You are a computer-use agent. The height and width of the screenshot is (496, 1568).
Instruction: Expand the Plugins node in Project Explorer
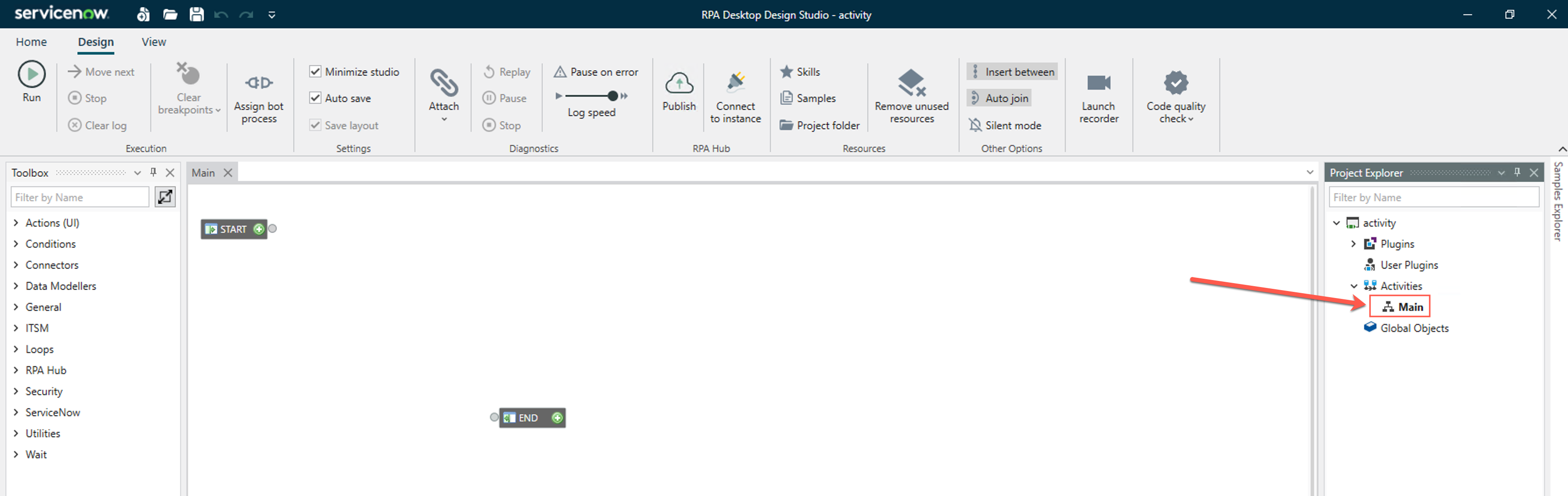pos(1353,244)
